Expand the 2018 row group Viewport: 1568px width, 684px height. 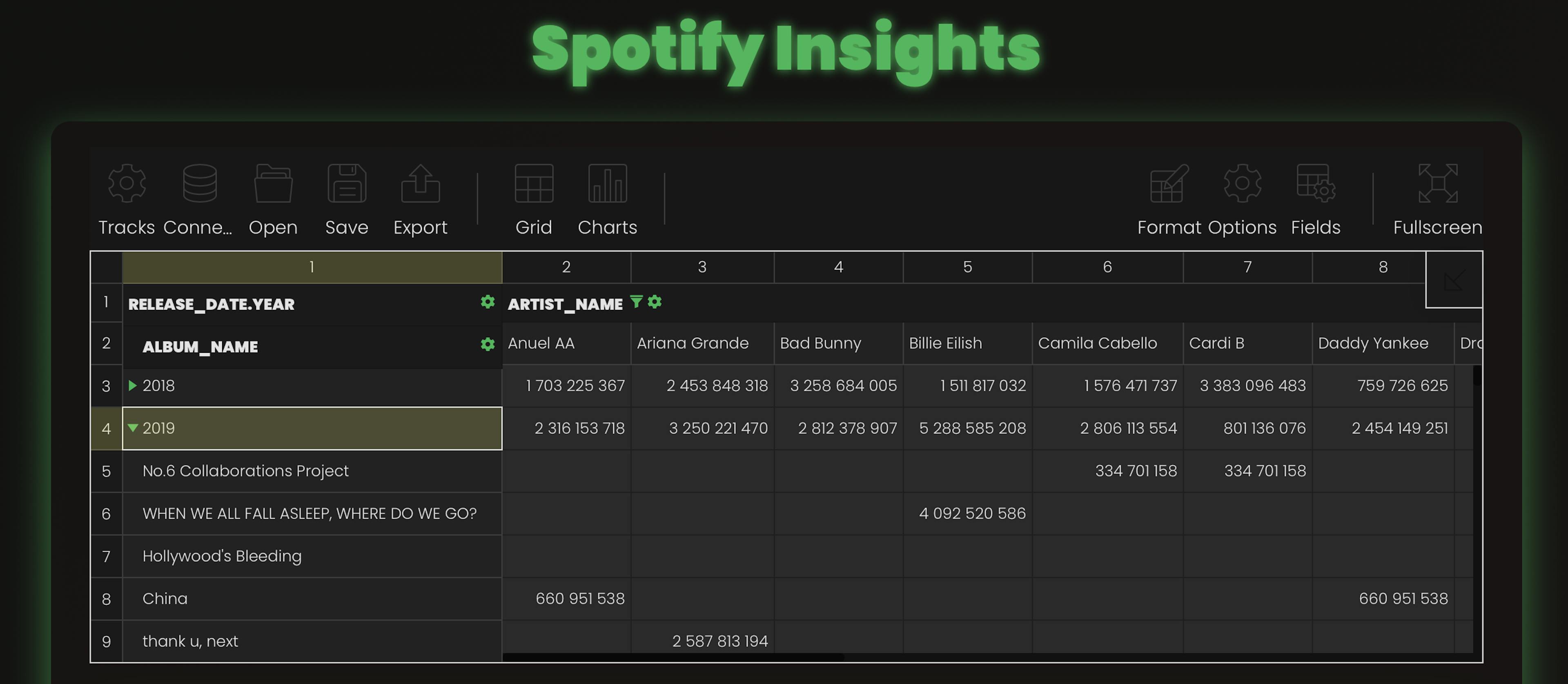tap(133, 385)
